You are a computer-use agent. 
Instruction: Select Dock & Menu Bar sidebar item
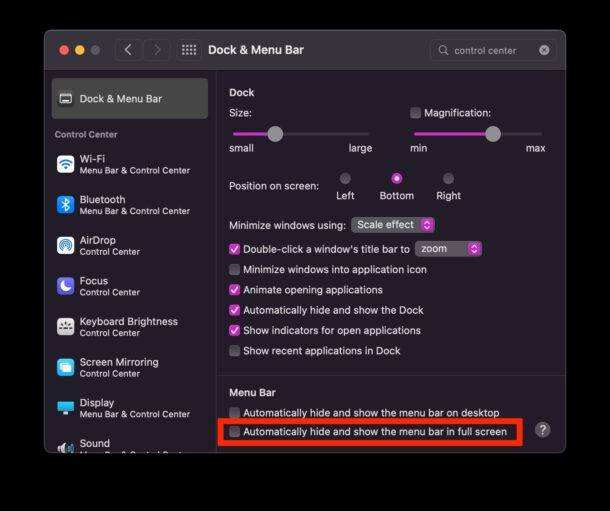pyautogui.click(x=130, y=99)
